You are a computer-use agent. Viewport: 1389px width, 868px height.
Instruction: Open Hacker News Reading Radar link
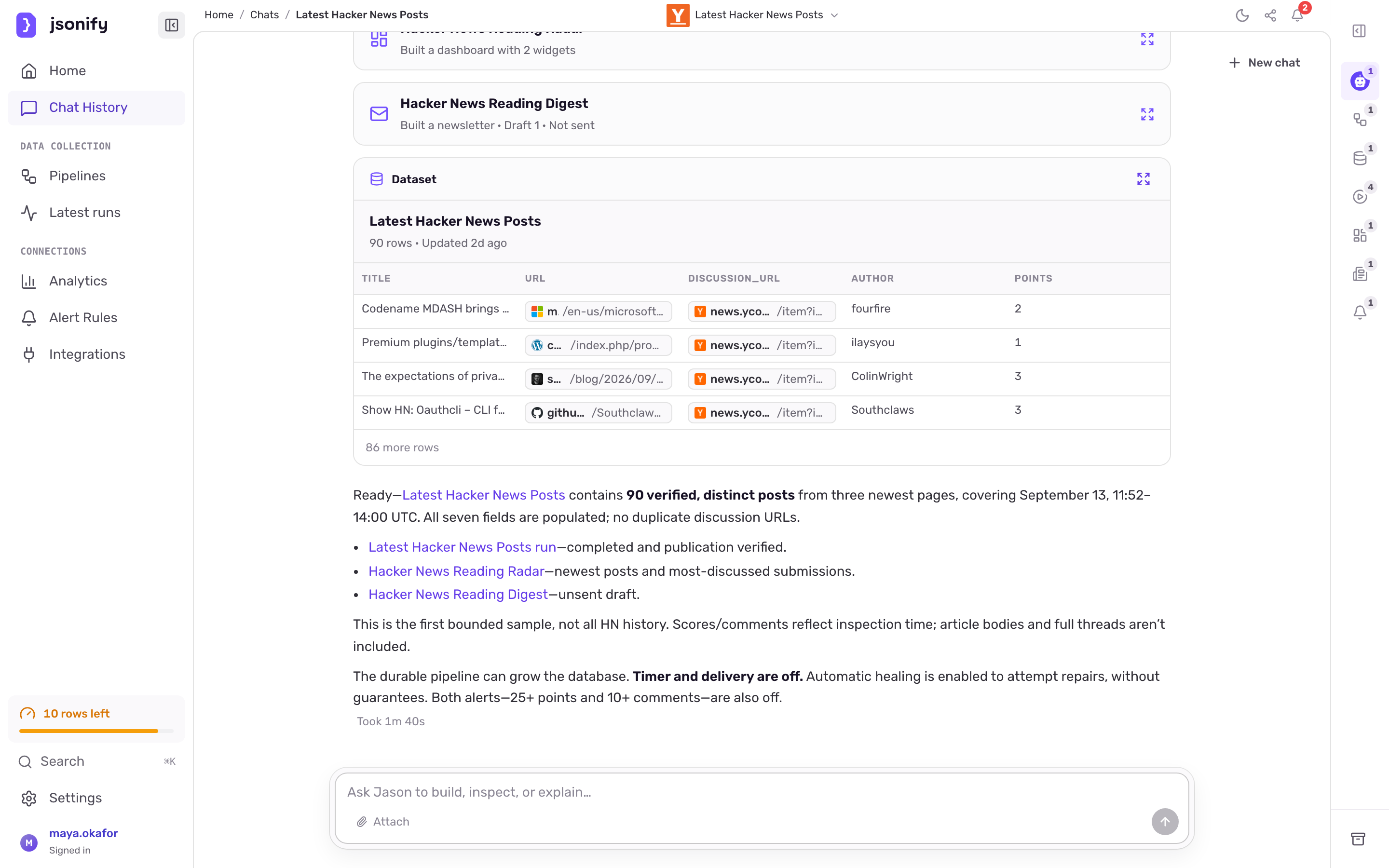456,571
